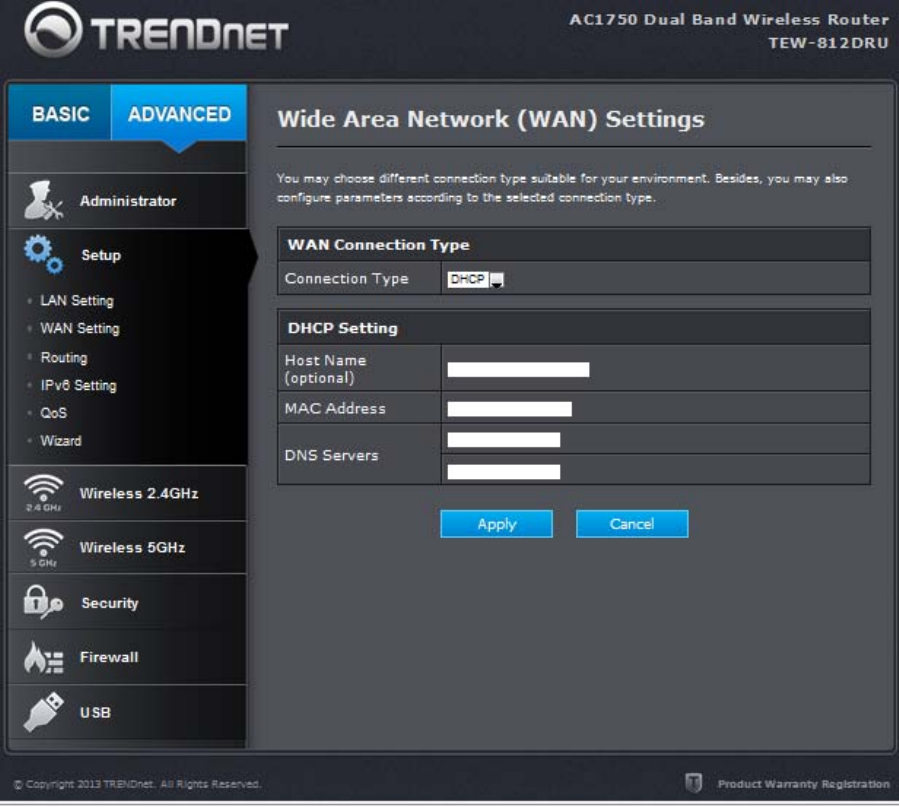The height and width of the screenshot is (807, 899).
Task: Open Product Warranty Registration link
Action: [x=803, y=784]
